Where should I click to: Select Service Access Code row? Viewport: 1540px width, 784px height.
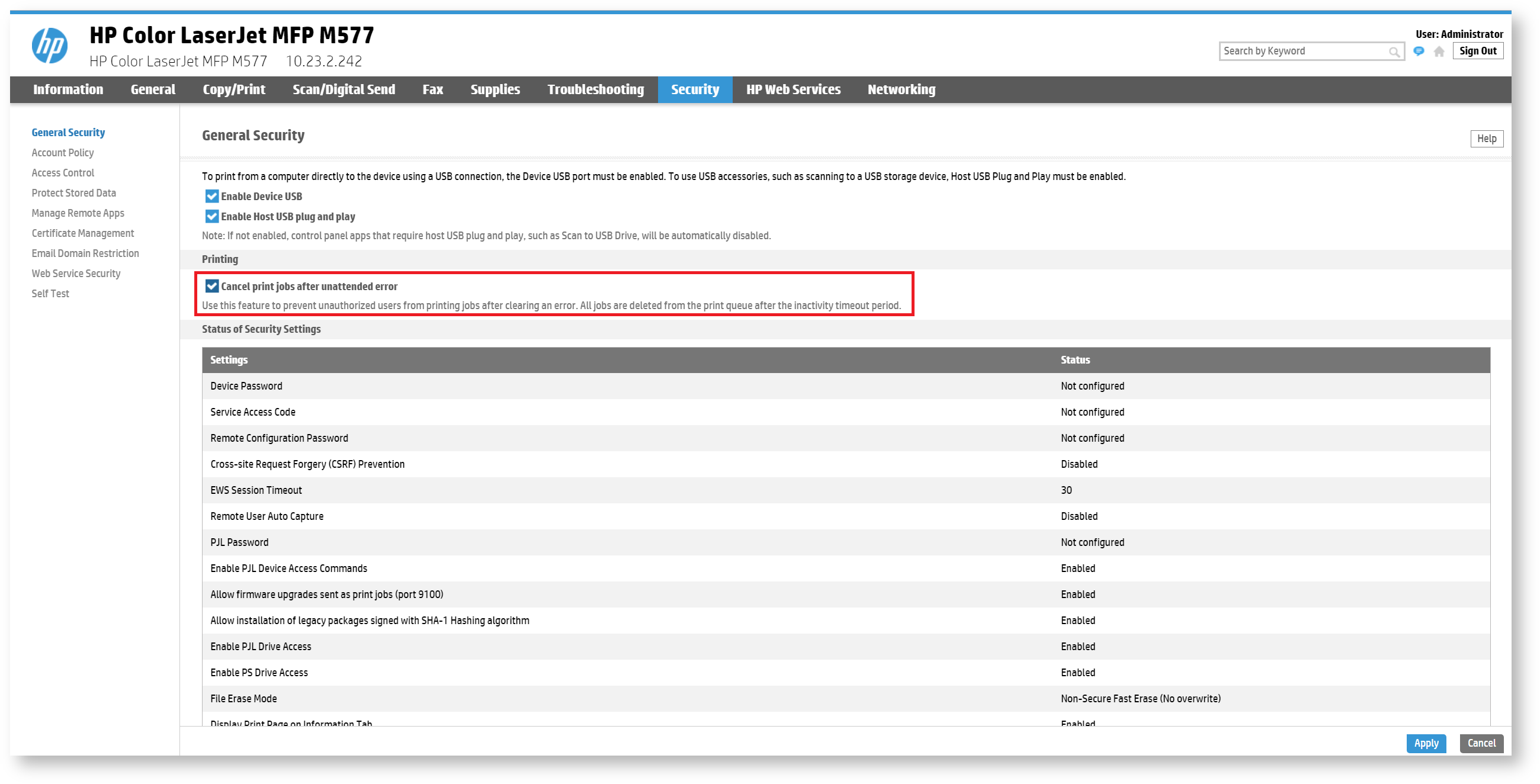846,413
